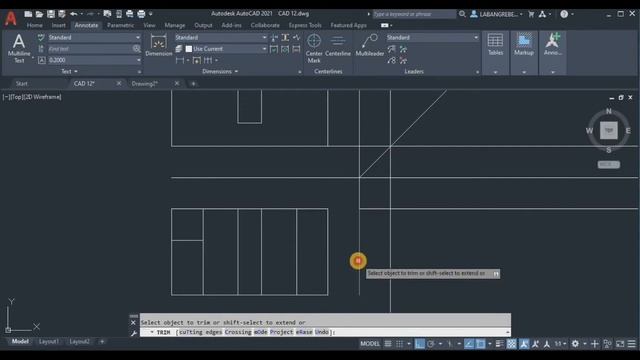Click the Linear dimension icon
The height and width of the screenshot is (360, 640).
[x=180, y=60]
